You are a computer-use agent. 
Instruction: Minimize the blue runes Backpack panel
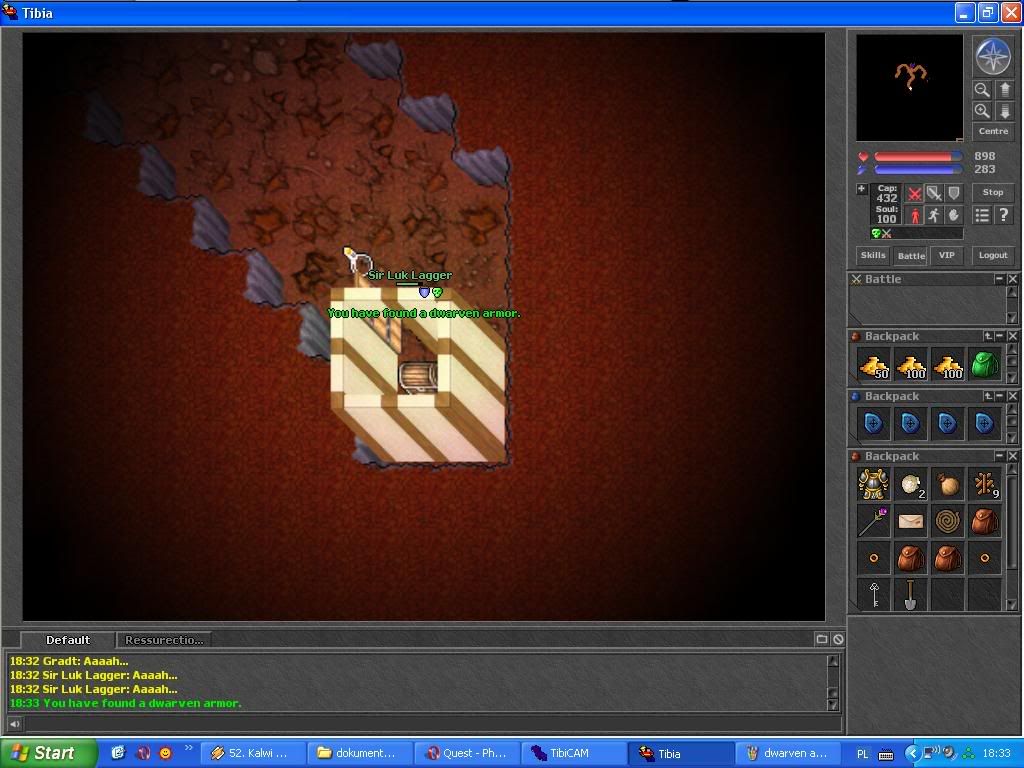999,396
